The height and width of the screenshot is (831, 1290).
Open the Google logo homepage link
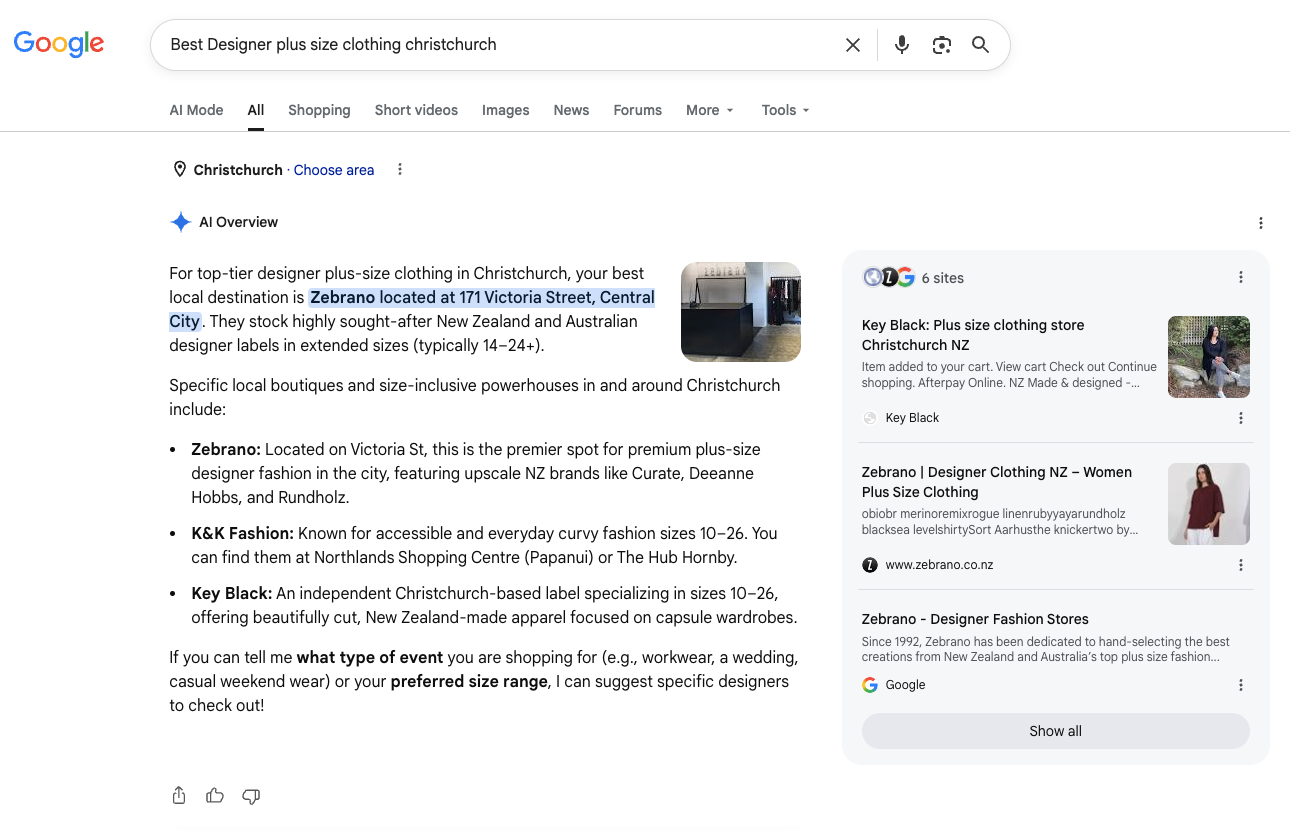(59, 44)
